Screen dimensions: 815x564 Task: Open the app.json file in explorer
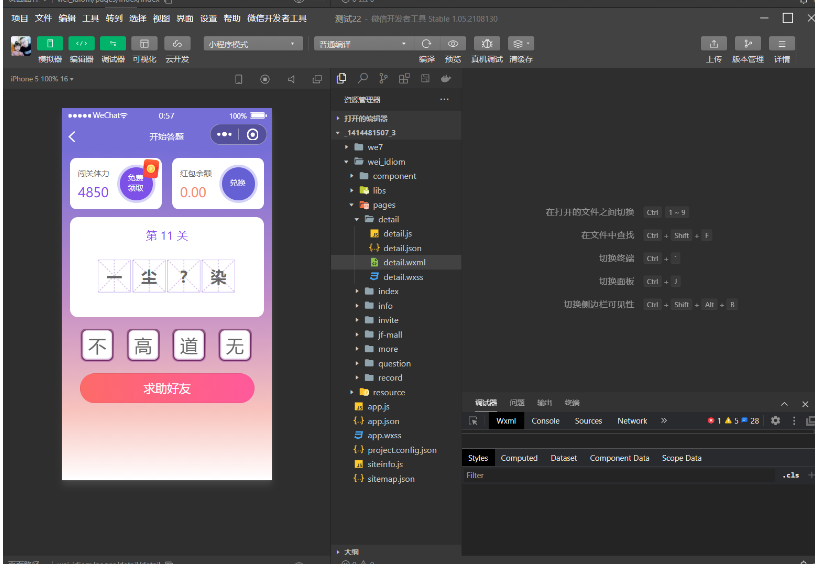[383, 421]
